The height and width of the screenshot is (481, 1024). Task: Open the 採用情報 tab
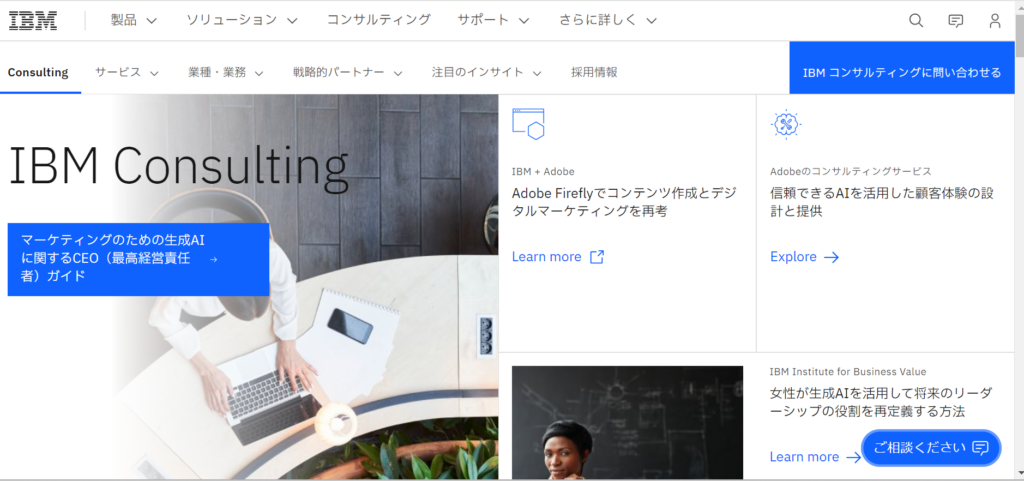[x=594, y=72]
